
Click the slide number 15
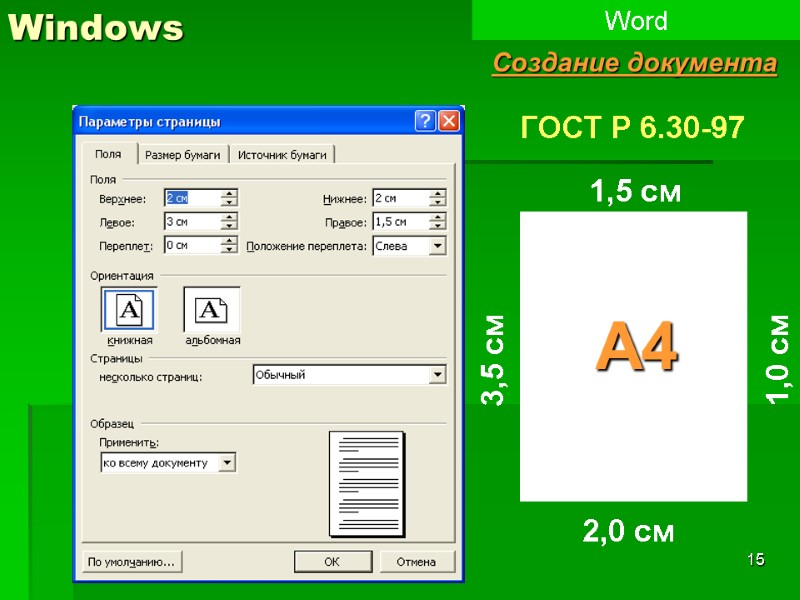(756, 559)
